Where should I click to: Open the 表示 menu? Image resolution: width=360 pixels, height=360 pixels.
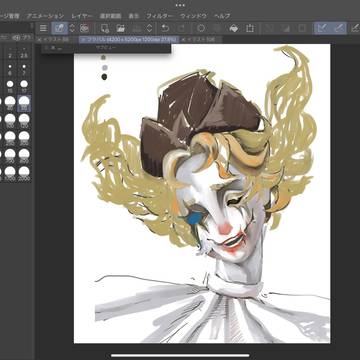pyautogui.click(x=134, y=16)
